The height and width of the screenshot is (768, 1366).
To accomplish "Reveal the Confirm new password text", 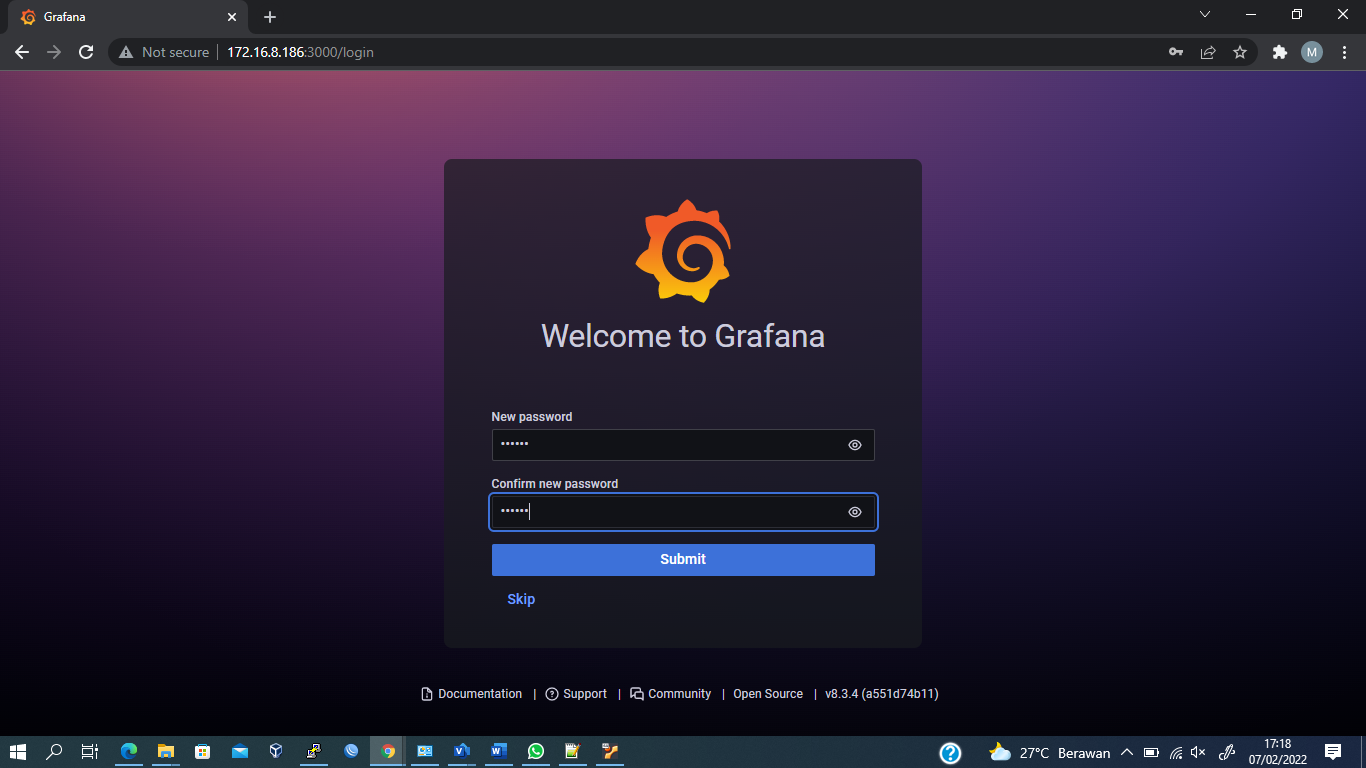I will coord(854,512).
